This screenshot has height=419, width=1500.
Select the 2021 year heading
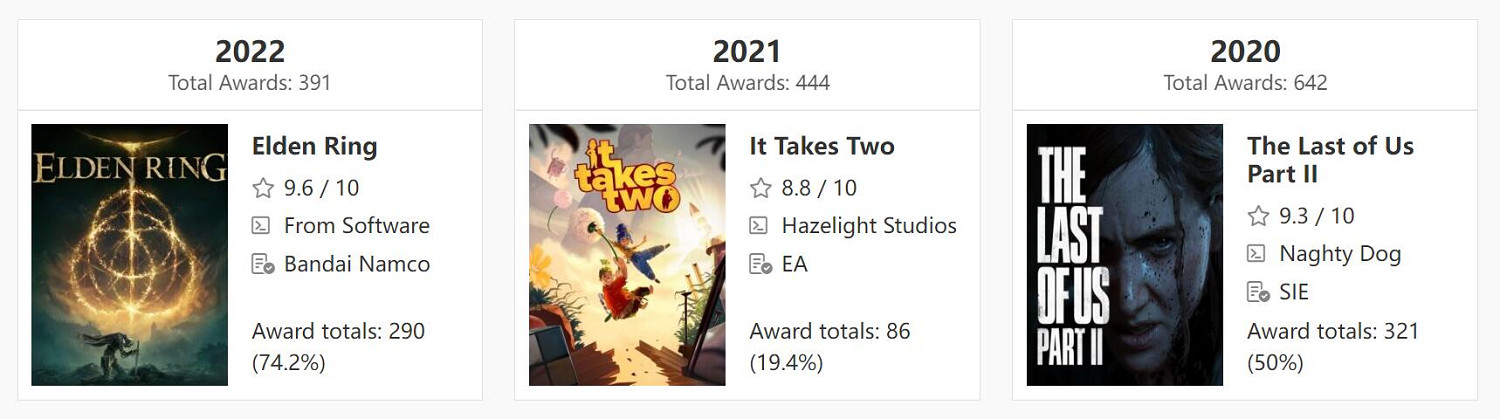(x=747, y=51)
